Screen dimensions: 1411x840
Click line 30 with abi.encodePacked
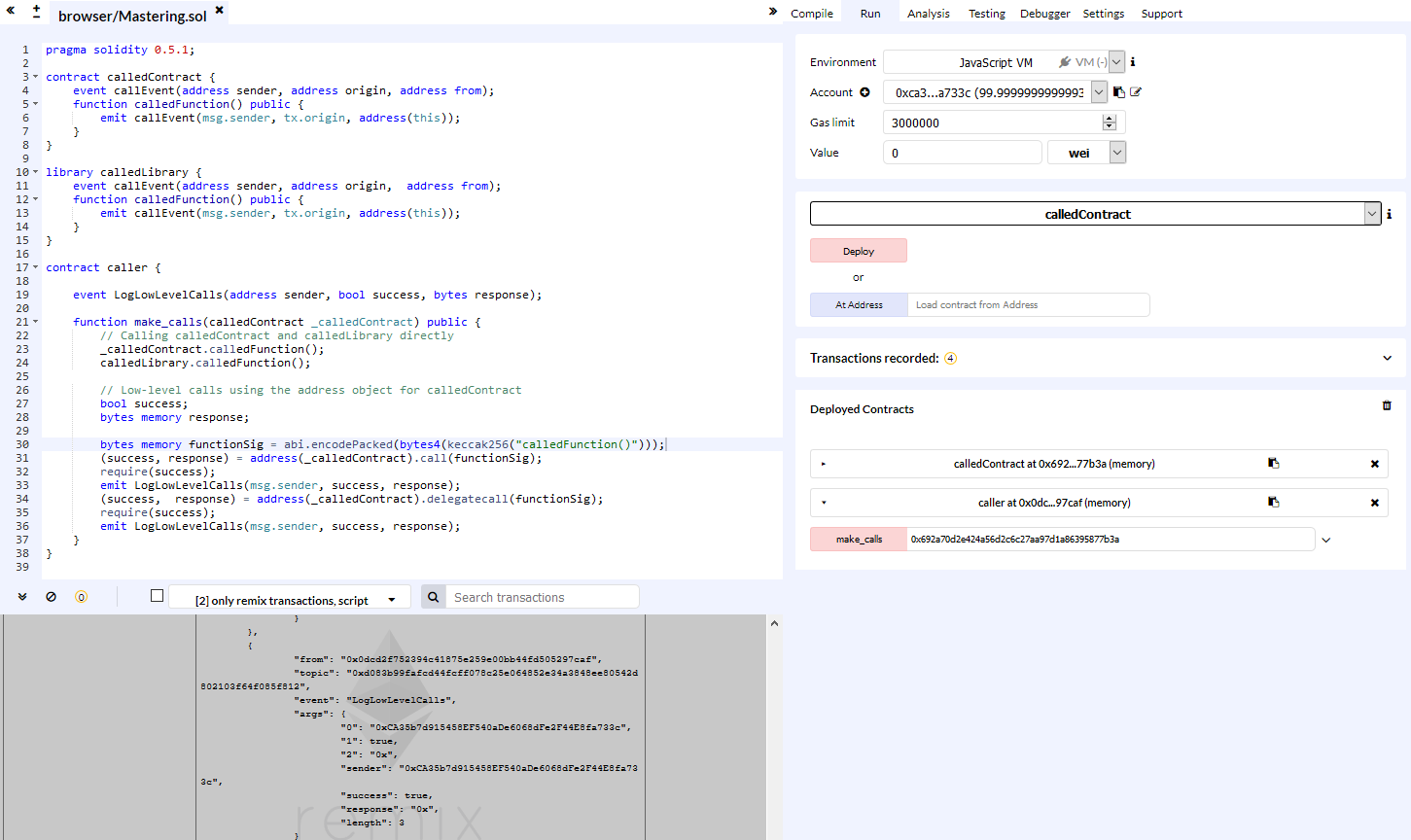tap(382, 444)
